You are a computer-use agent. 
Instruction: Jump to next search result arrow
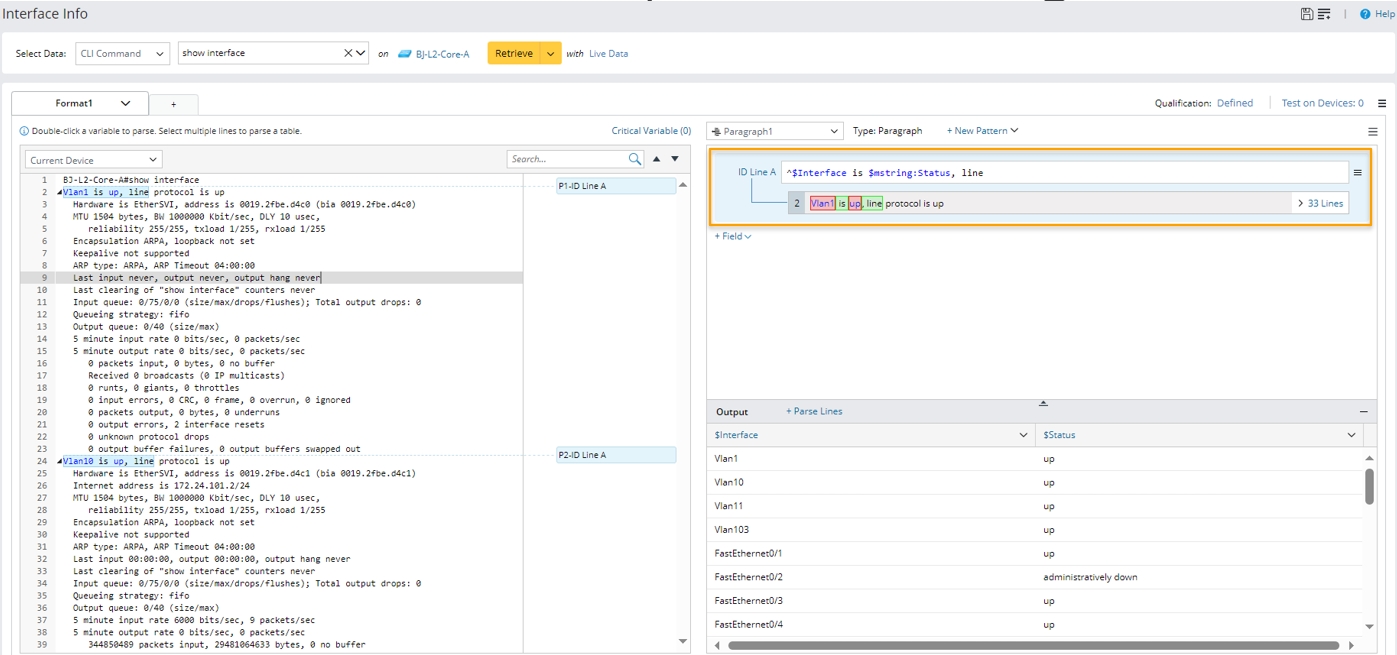(x=675, y=159)
